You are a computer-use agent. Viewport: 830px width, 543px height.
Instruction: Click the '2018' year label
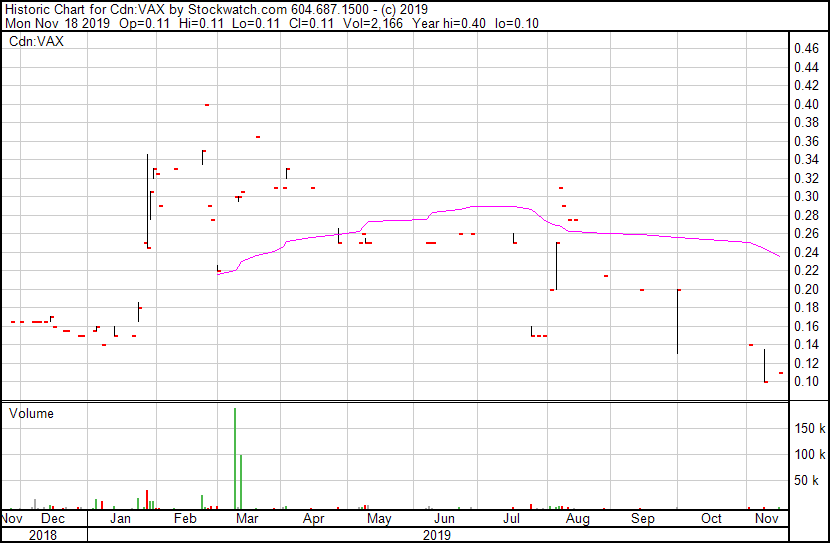(43, 535)
